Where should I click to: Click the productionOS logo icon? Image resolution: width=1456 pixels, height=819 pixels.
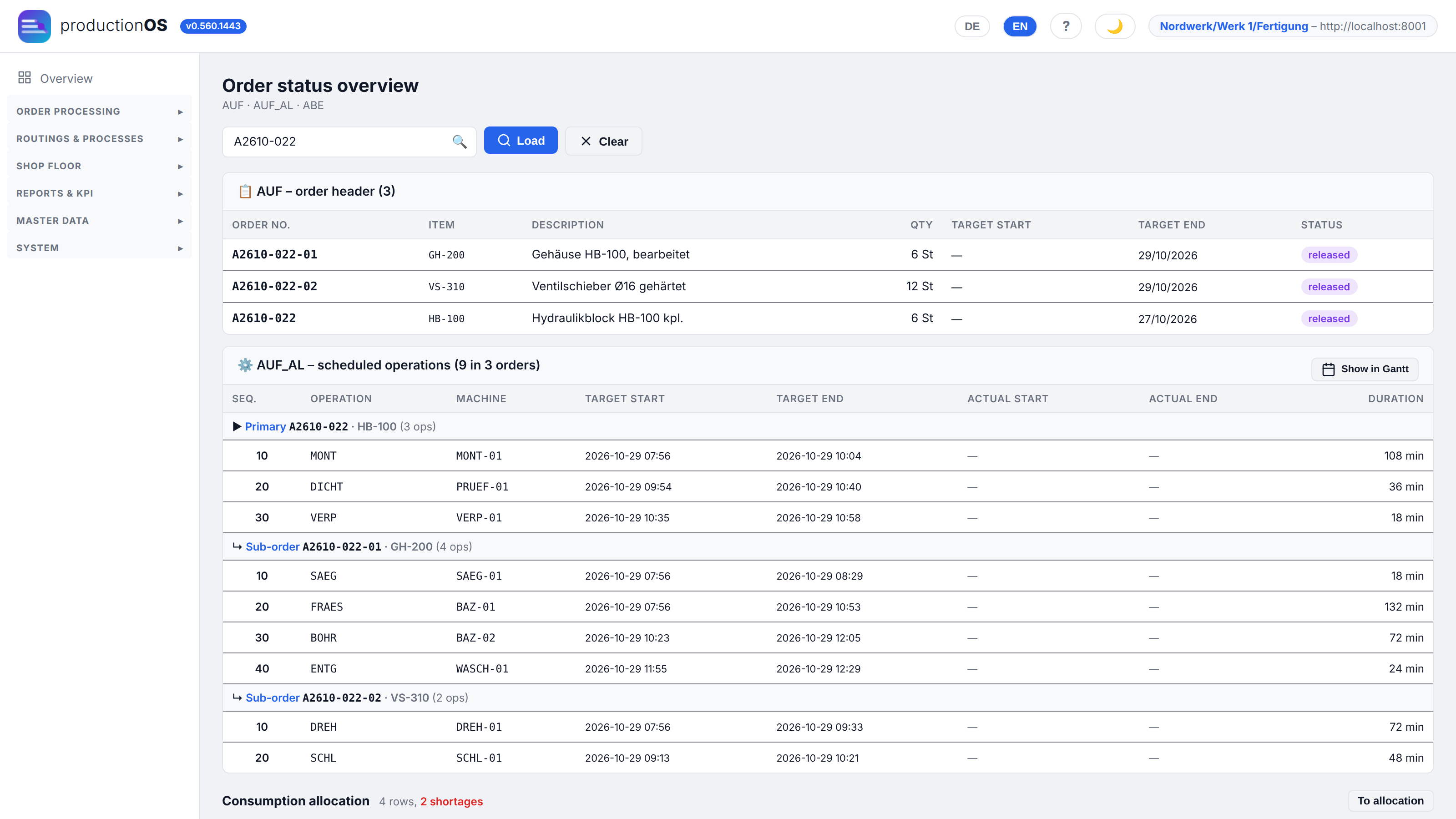pos(34,26)
